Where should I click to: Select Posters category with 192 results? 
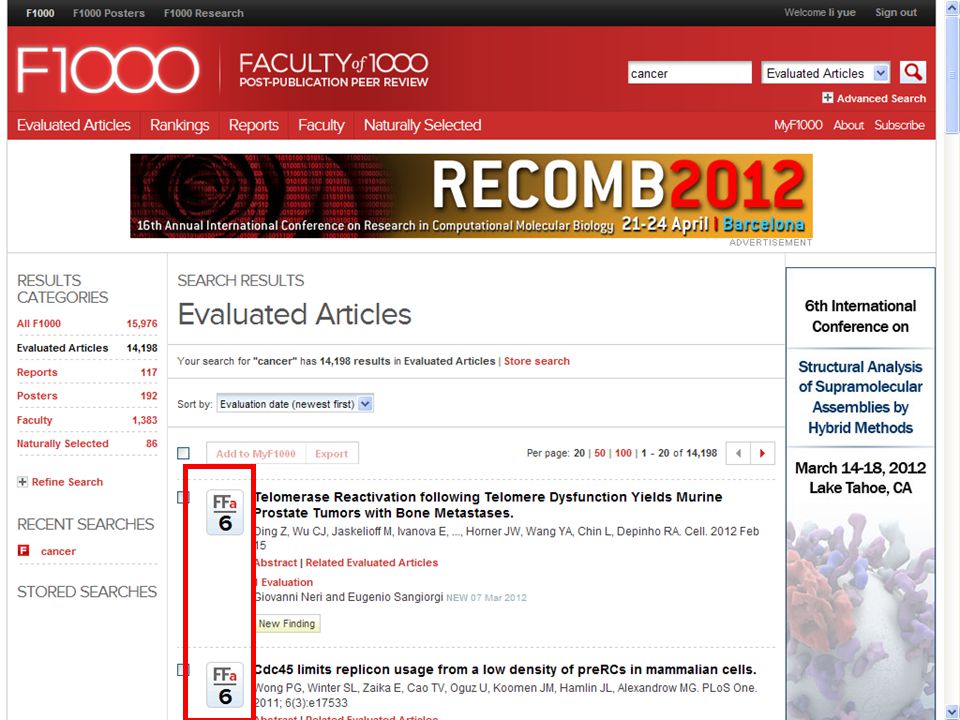[37, 396]
